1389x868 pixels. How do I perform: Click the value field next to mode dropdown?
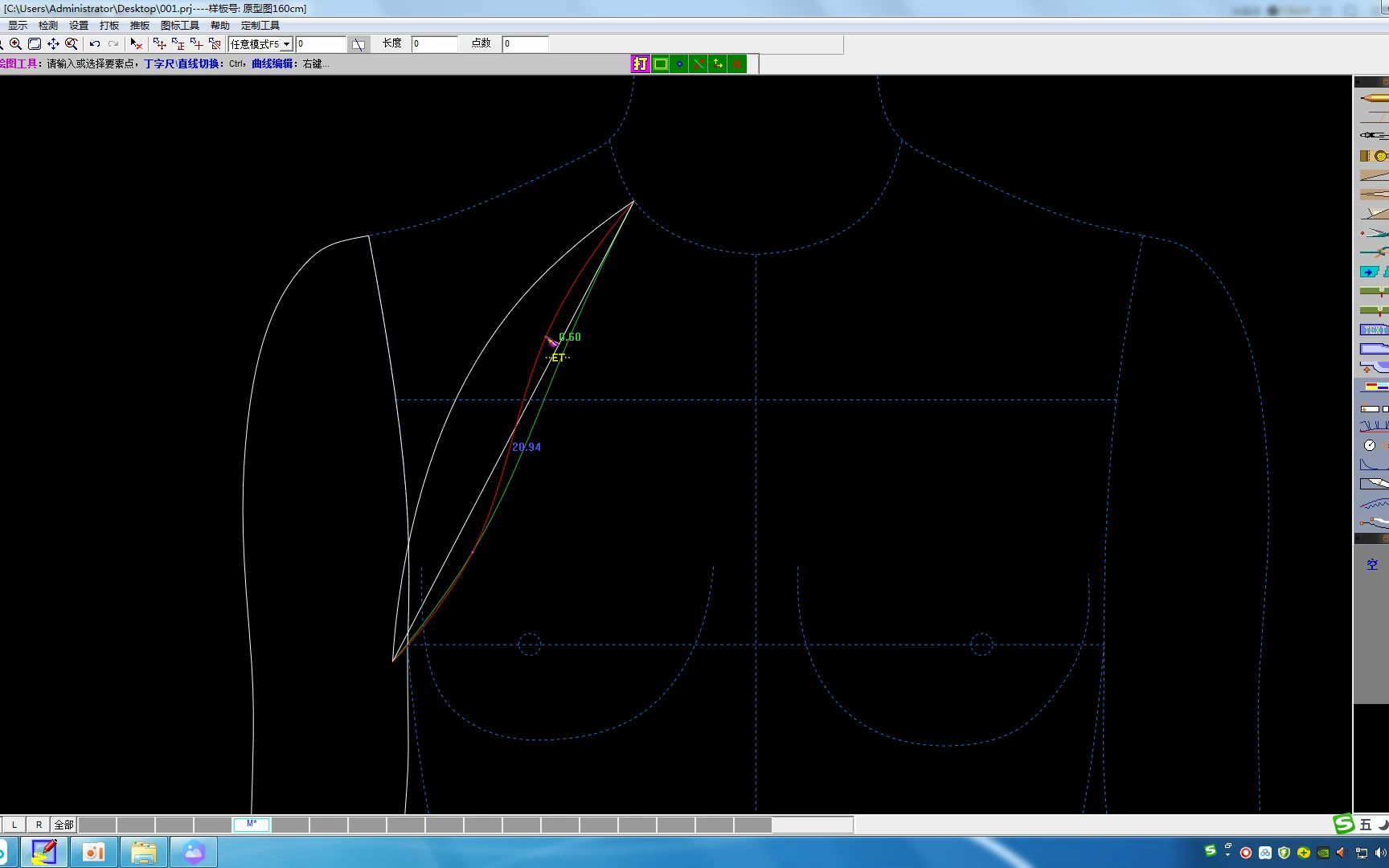click(x=321, y=44)
